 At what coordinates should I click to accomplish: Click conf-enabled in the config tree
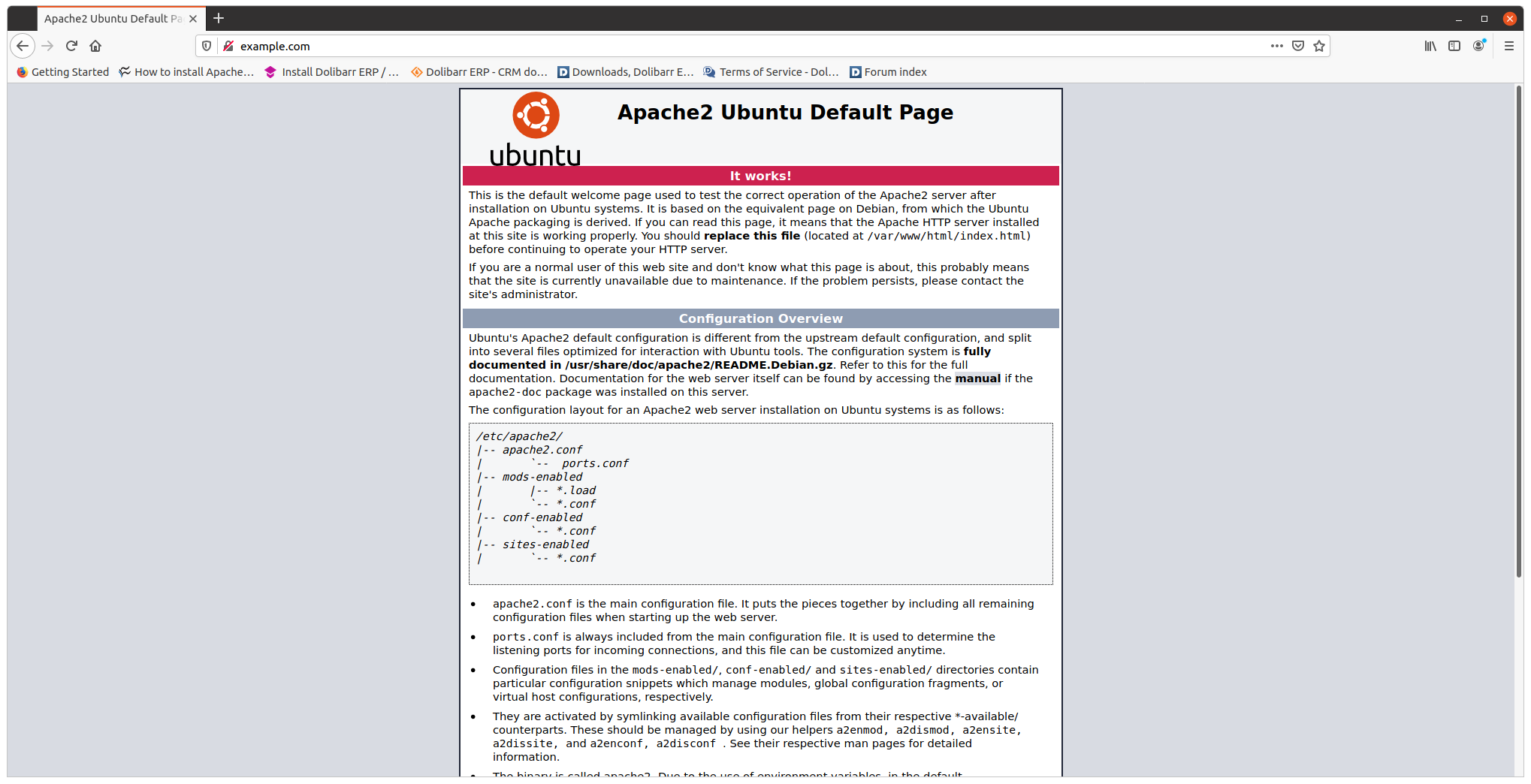point(542,517)
